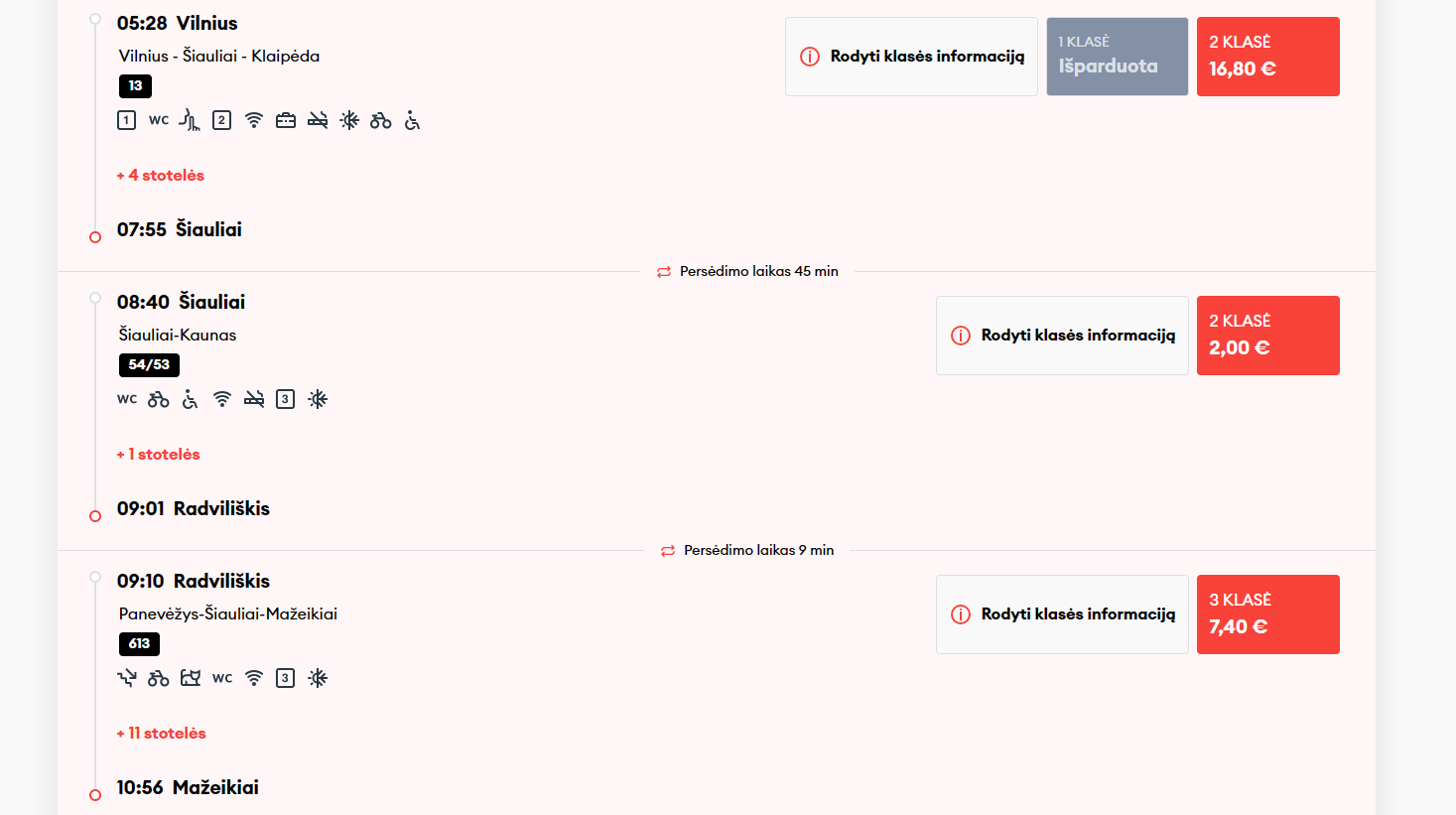Show class information for Vilnius-Šiauliai-Klaipėda train
The height and width of the screenshot is (815, 1456).
pyautogui.click(x=911, y=57)
